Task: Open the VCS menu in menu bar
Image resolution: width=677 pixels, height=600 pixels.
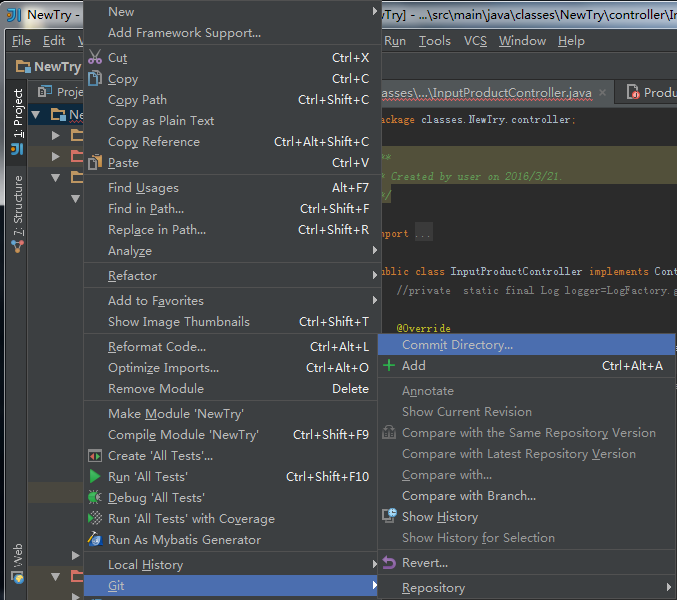Action: [475, 41]
